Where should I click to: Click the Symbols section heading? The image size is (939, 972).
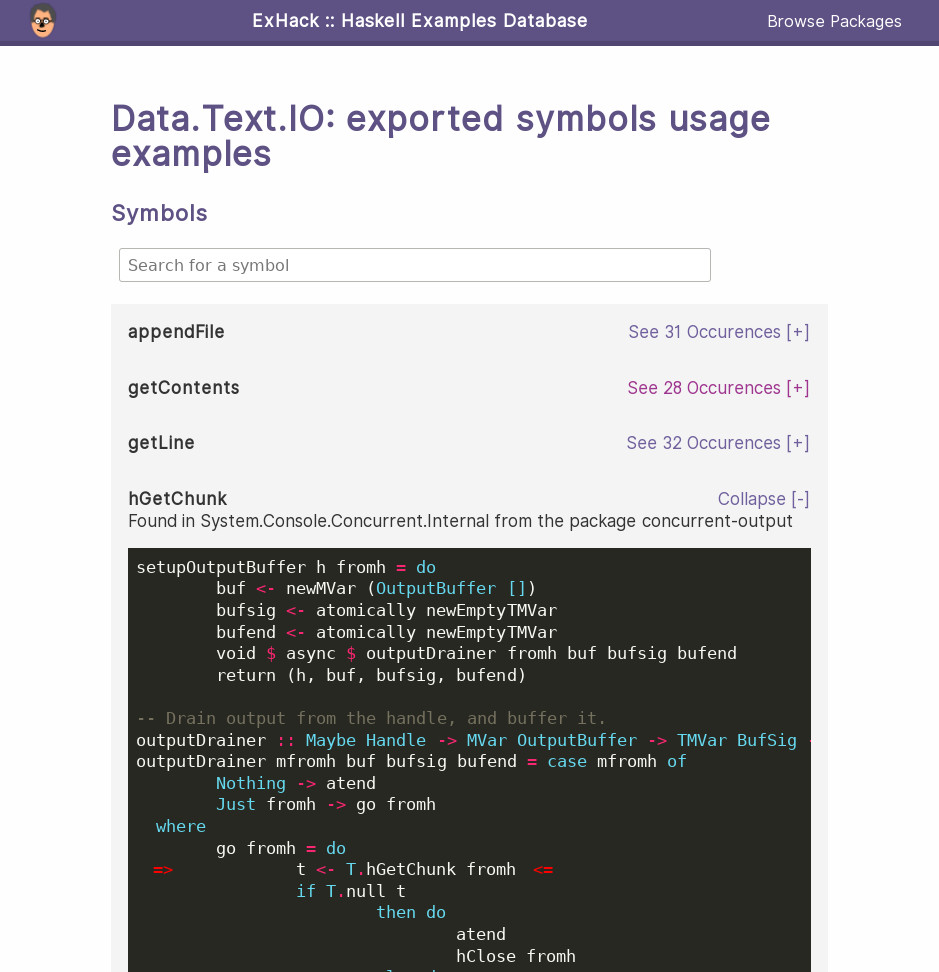(159, 213)
